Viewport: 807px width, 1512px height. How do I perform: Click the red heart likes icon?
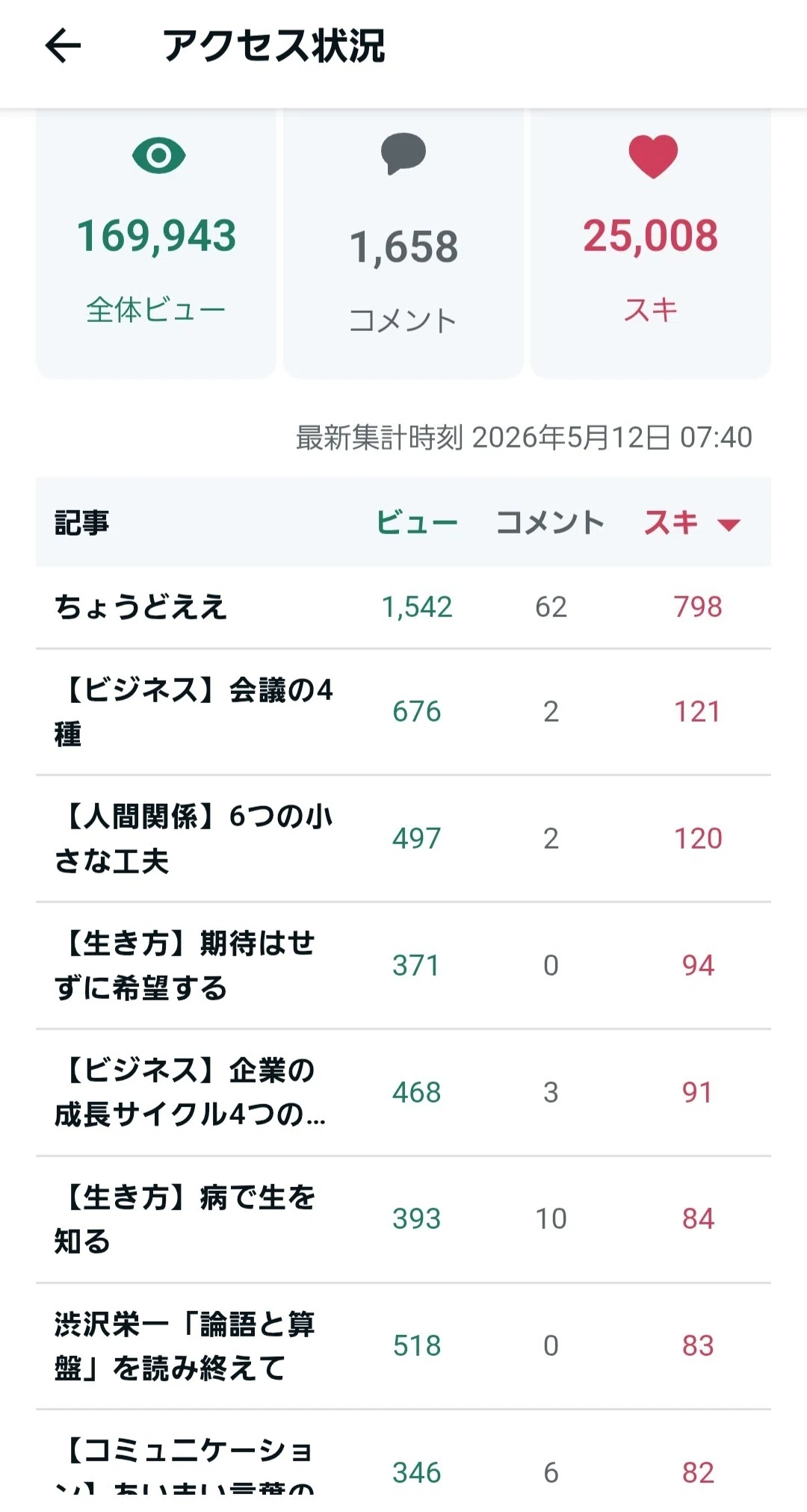(653, 156)
